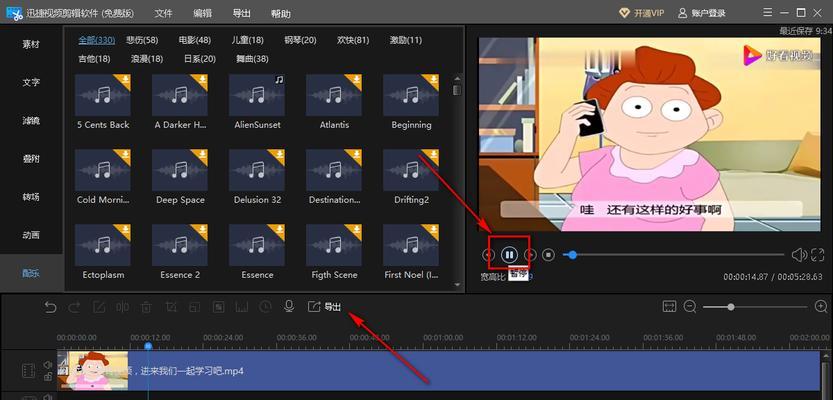The height and width of the screenshot is (400, 833).
Task: Click the preview playback progress slider
Action: click(674, 255)
